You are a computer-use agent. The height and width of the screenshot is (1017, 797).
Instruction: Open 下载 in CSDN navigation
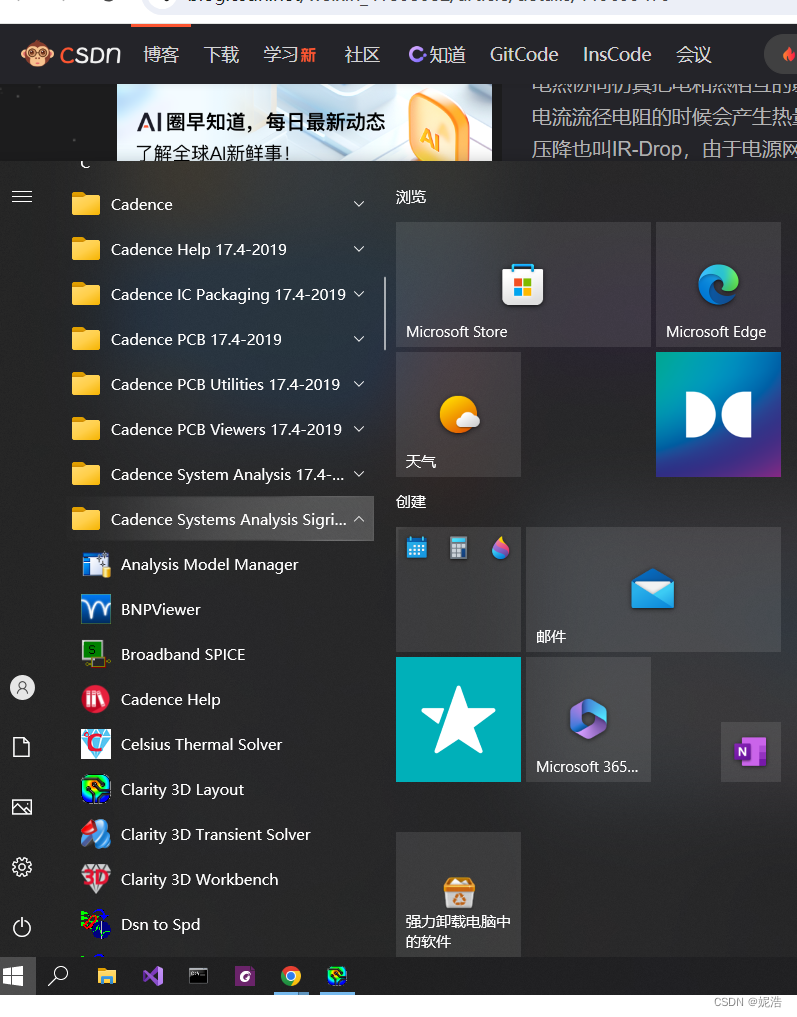pos(221,54)
